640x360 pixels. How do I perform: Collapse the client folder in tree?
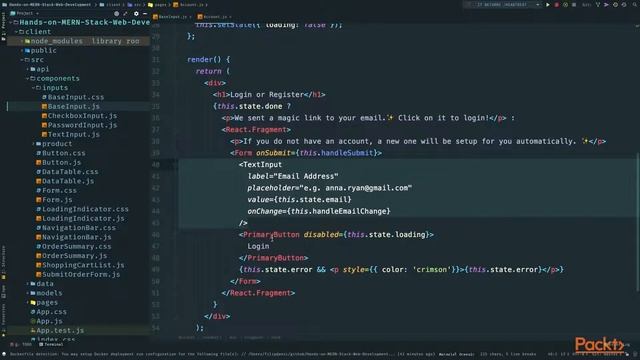(17, 32)
